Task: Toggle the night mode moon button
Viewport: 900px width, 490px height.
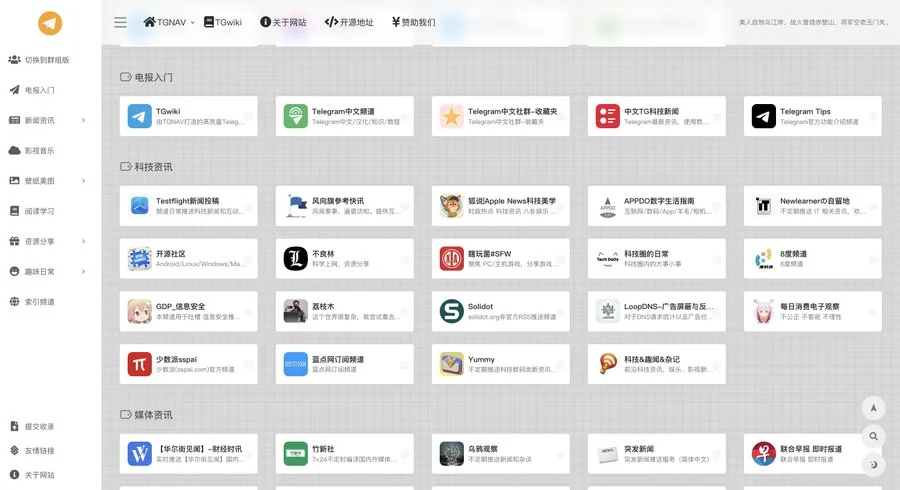Action: tap(873, 464)
